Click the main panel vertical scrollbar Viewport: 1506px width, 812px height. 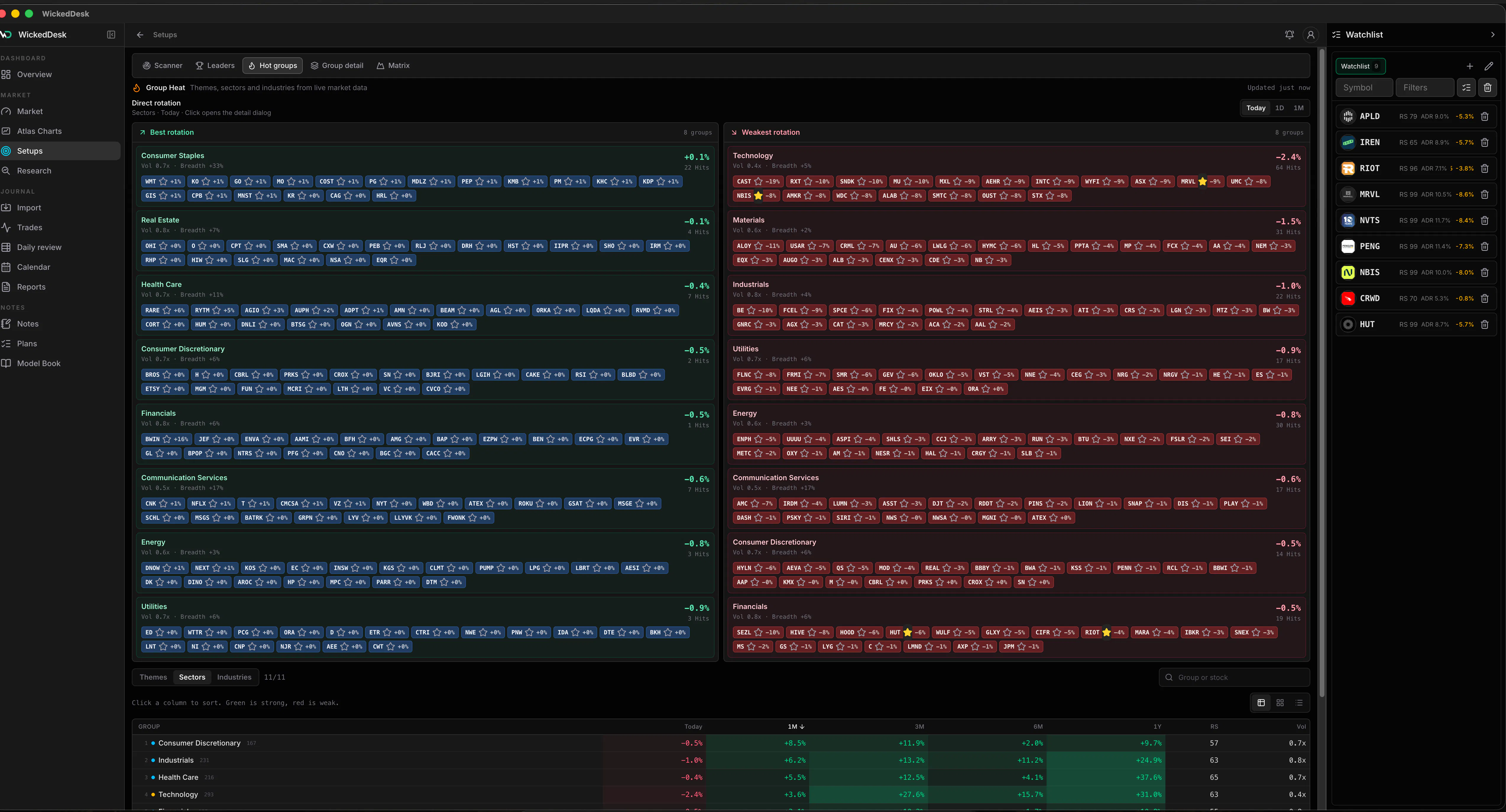coord(1322,373)
